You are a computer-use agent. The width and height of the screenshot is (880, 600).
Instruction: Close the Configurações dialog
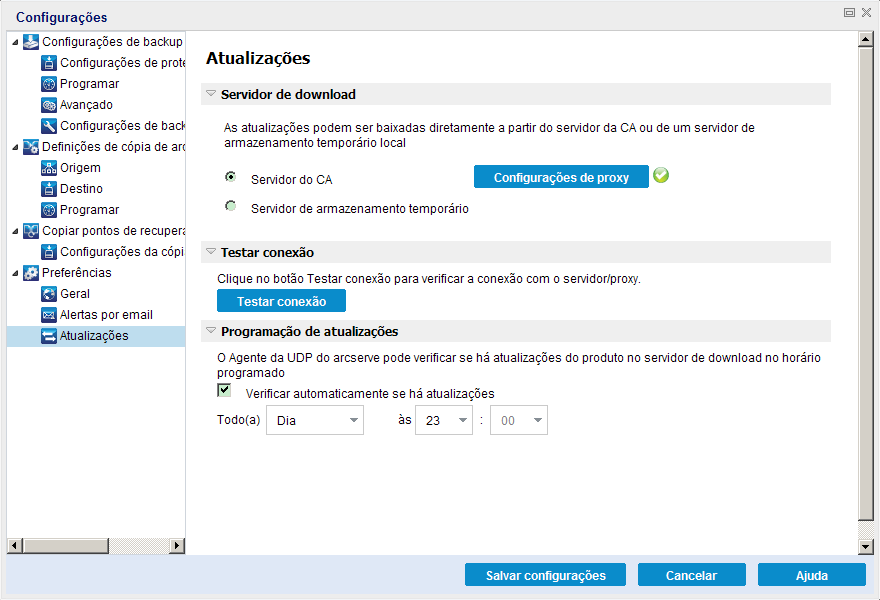(x=867, y=12)
